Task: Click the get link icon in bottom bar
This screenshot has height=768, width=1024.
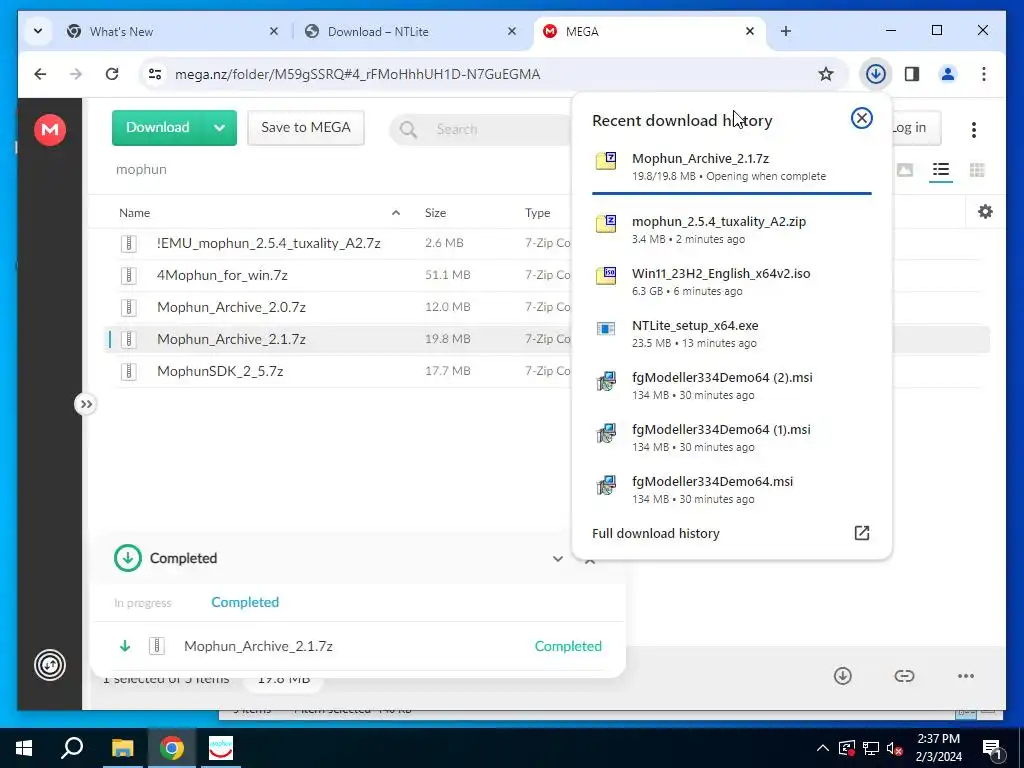Action: click(x=904, y=676)
